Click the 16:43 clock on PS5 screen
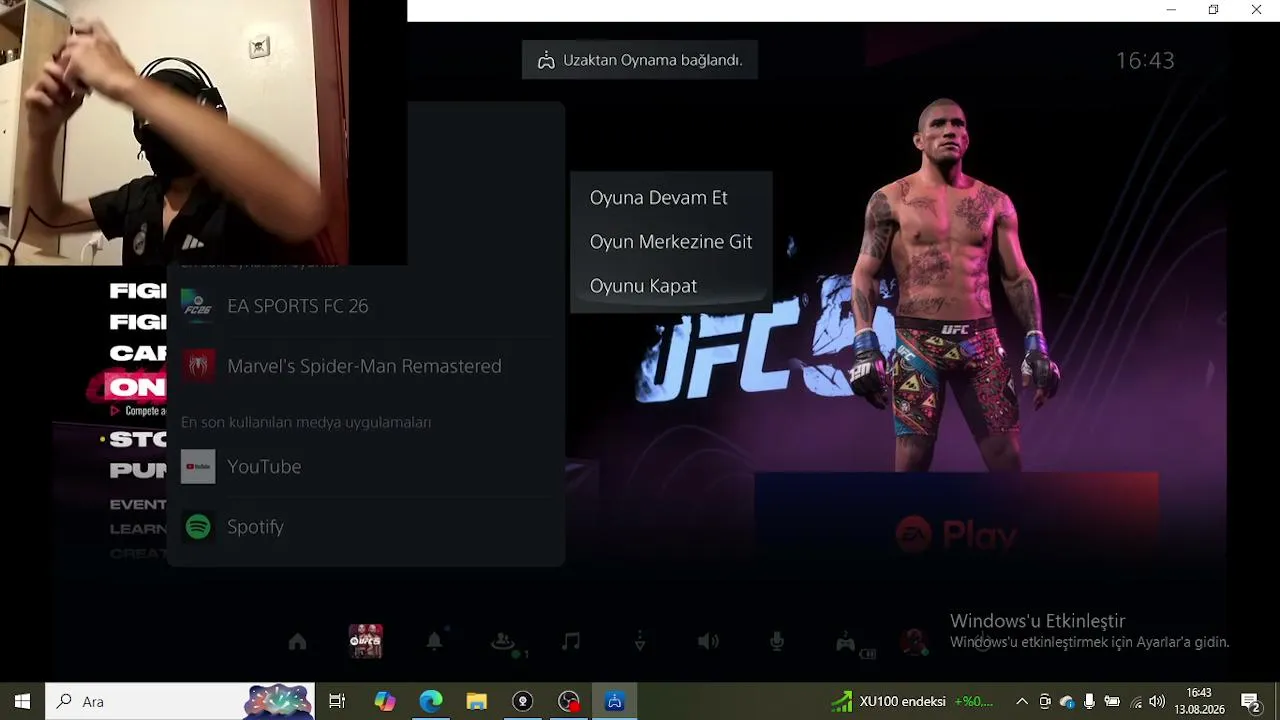The width and height of the screenshot is (1280, 720). tap(1145, 60)
